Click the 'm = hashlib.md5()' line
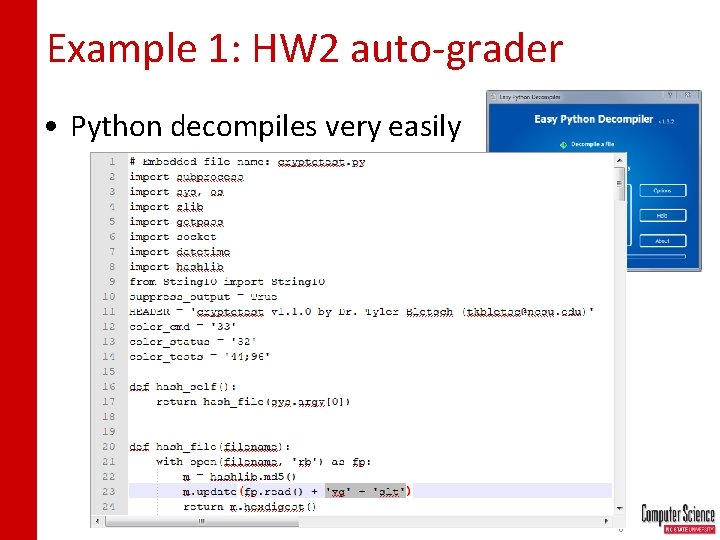This screenshot has height=540, width=720. 239,477
